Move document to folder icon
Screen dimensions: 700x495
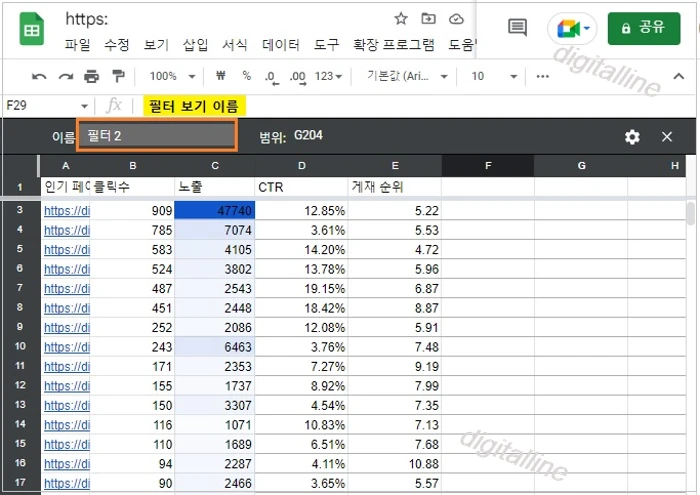[x=429, y=19]
